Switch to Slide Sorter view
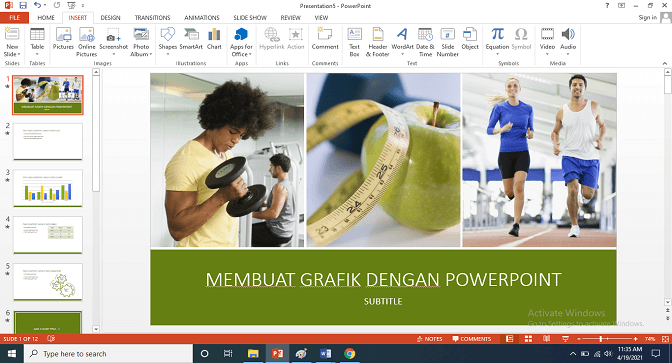Viewport: 672px width, 363px height. tap(528, 339)
